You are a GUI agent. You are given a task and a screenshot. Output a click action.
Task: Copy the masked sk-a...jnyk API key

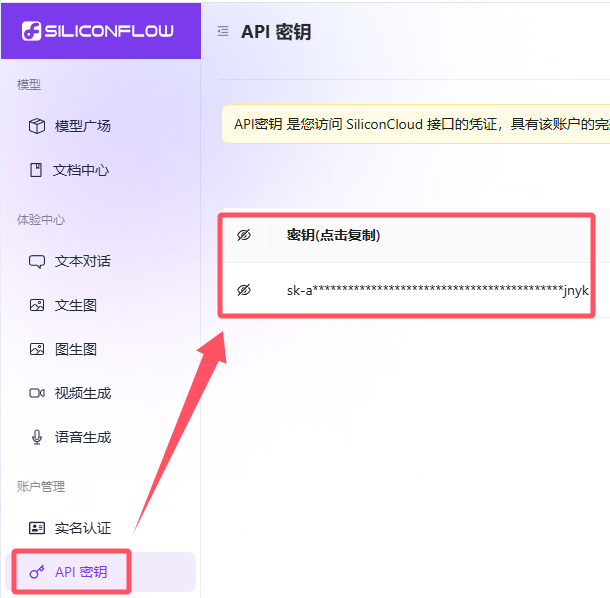tap(438, 290)
